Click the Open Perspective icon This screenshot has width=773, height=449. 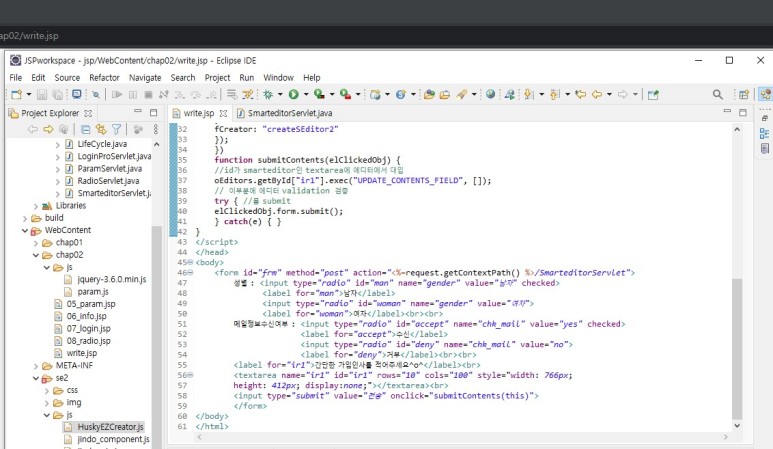tap(743, 95)
